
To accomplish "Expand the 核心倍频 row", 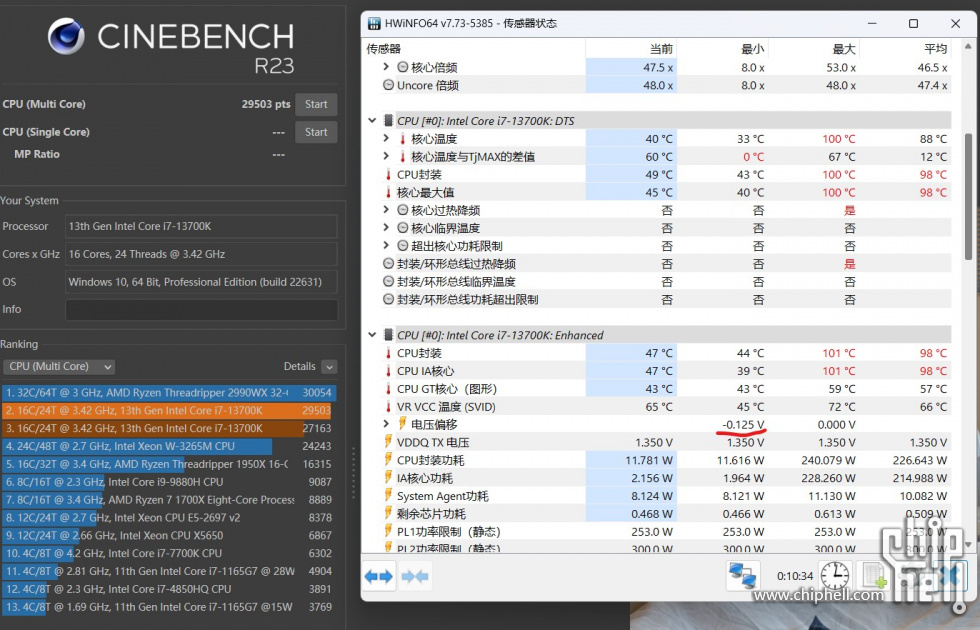I will [x=386, y=67].
